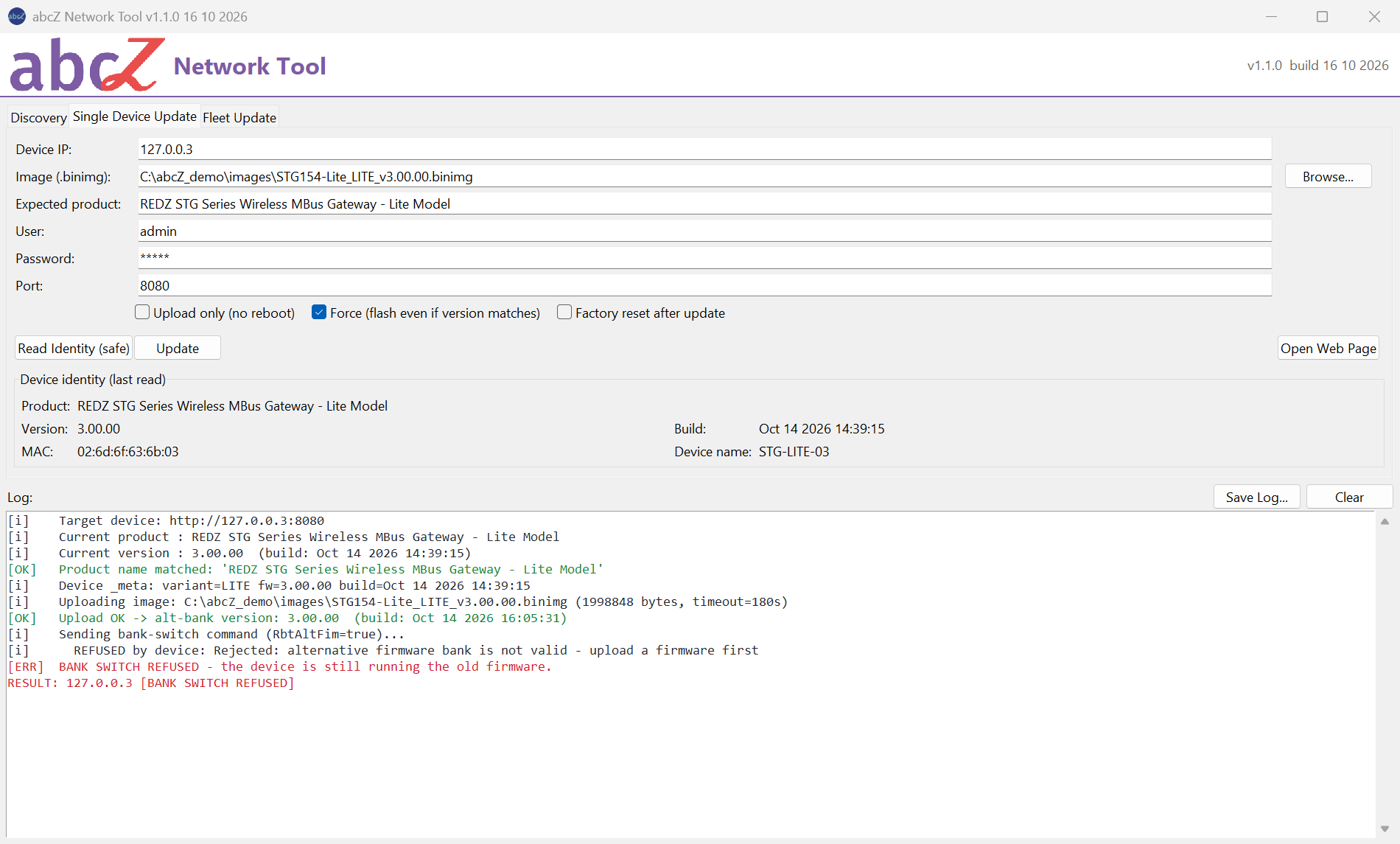The image size is (1400, 844).
Task: Click the log scrollbar down arrow
Action: (1385, 829)
